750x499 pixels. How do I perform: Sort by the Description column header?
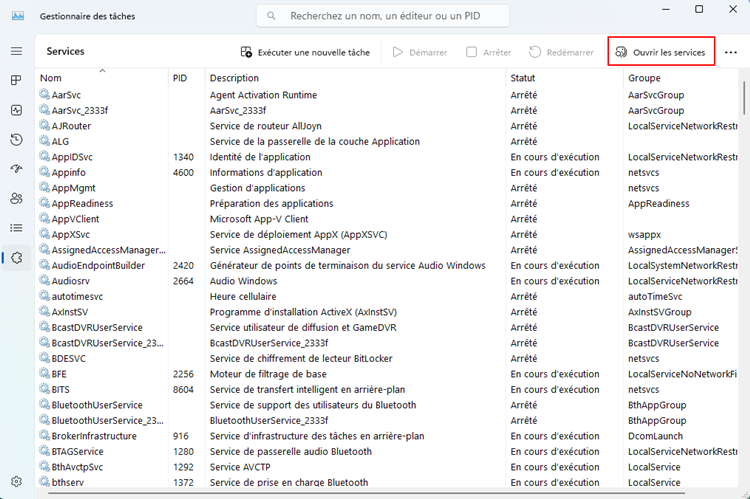[234, 78]
